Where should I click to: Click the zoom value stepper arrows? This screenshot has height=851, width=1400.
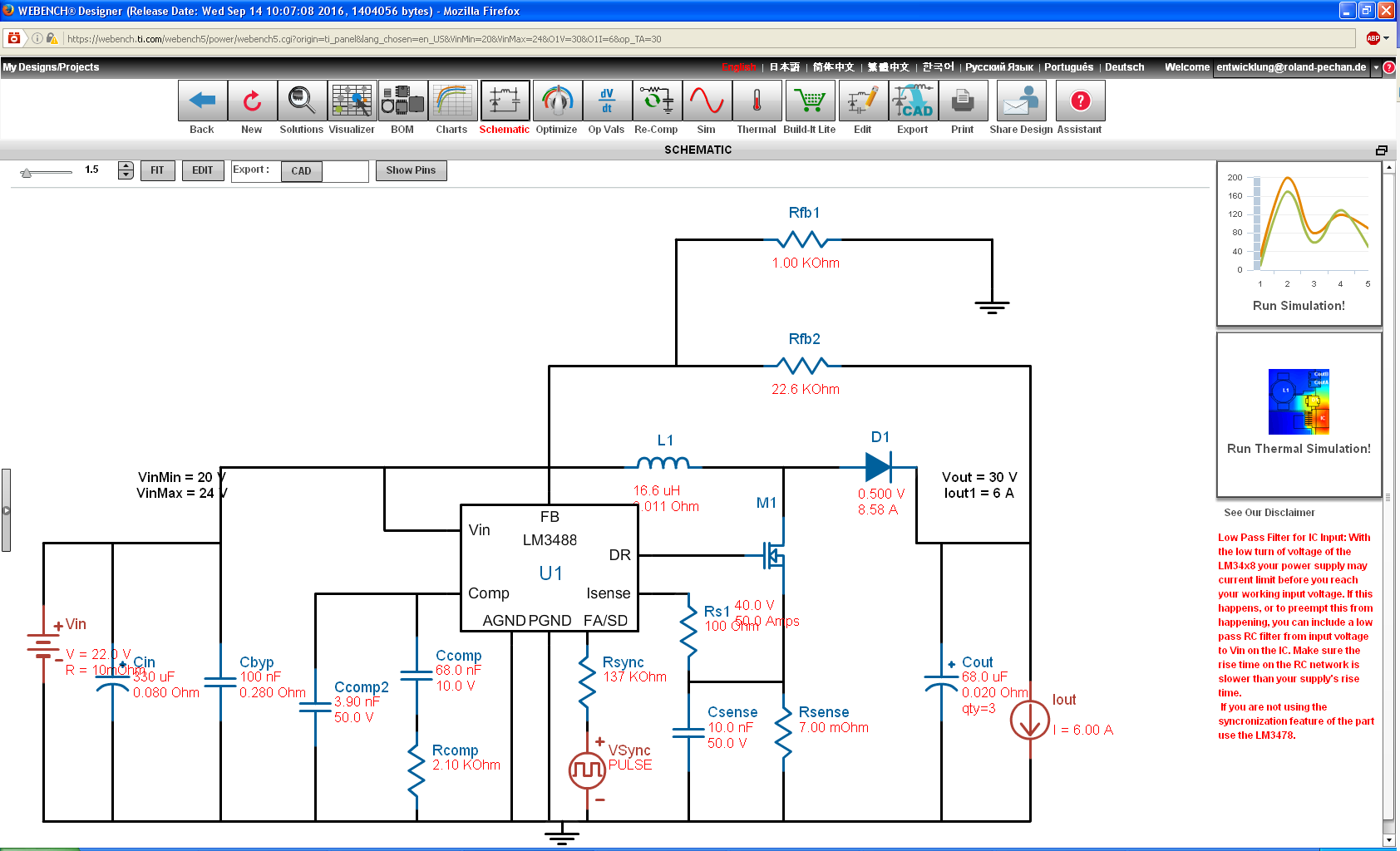click(x=126, y=170)
